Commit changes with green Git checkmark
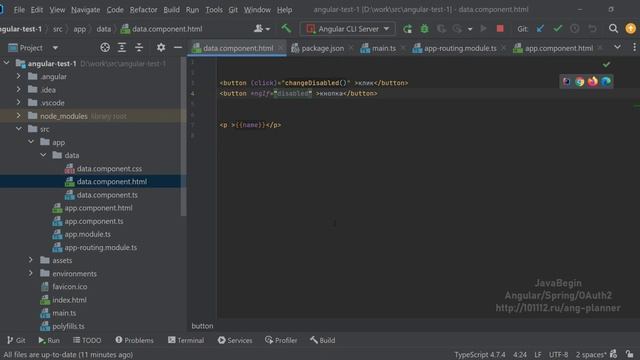 (x=558, y=29)
